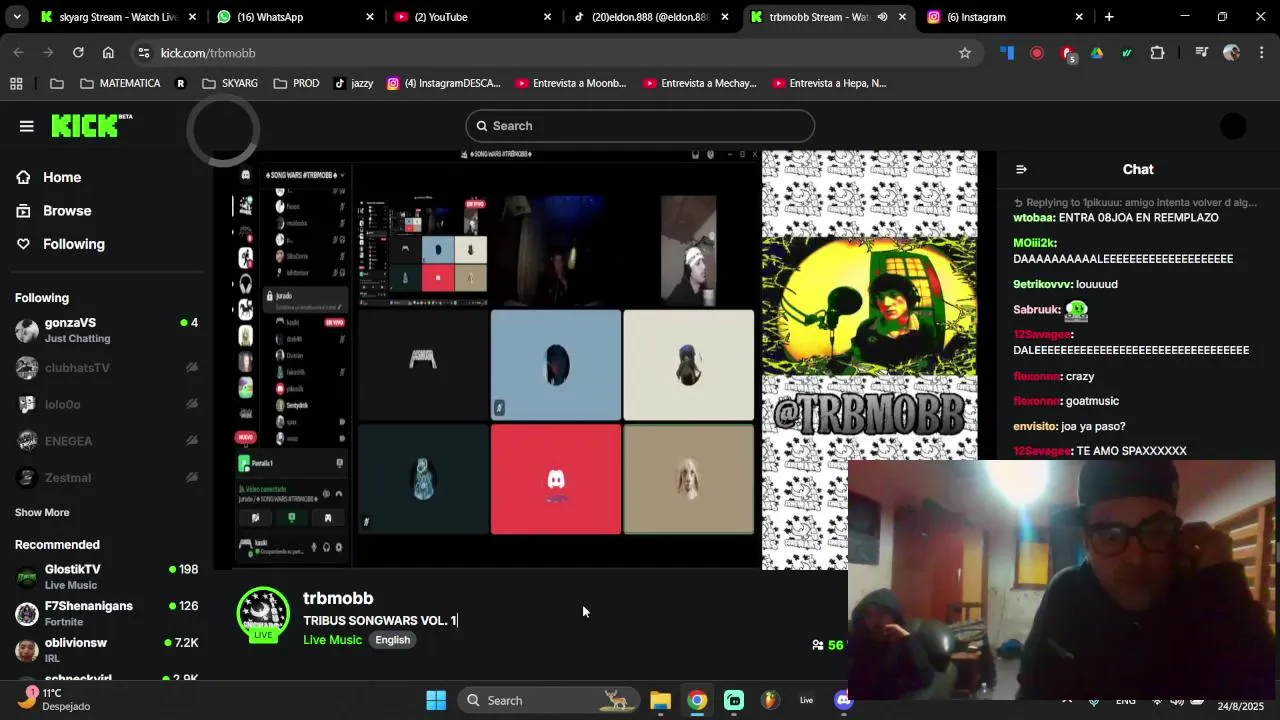Open recommended channel GlostikTV
1280x720 pixels.
pyautogui.click(x=106, y=576)
